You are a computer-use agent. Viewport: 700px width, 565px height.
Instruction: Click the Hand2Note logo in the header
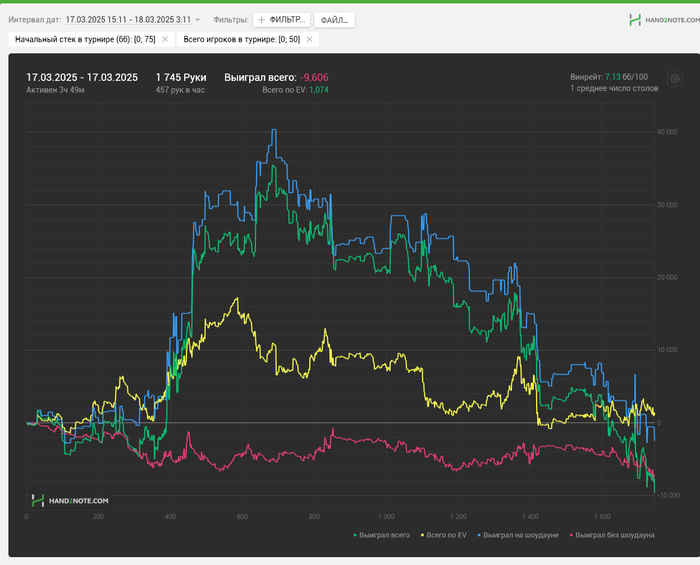tap(664, 20)
